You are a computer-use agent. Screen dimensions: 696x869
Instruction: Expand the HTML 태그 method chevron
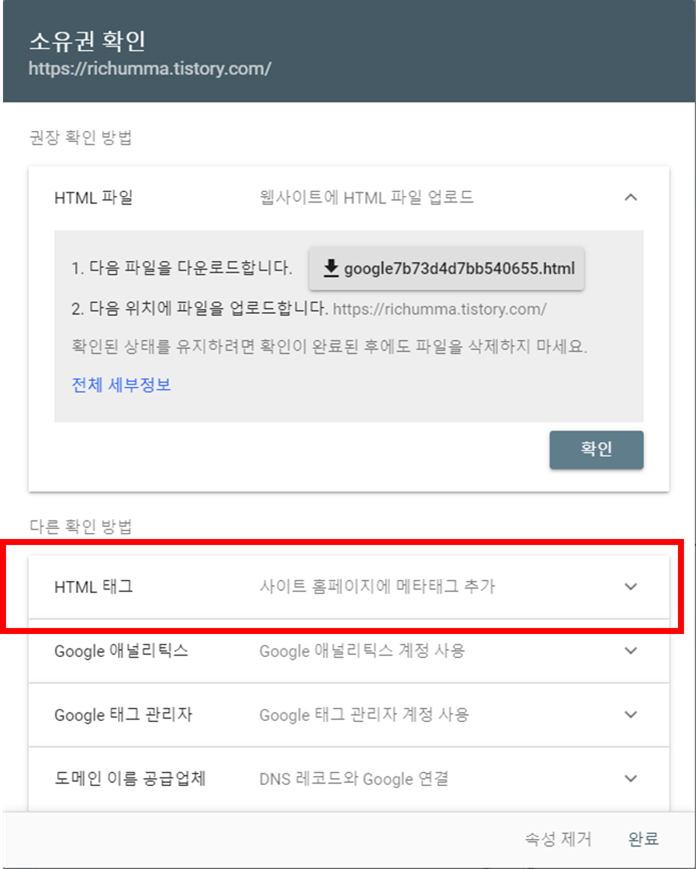[x=631, y=586]
